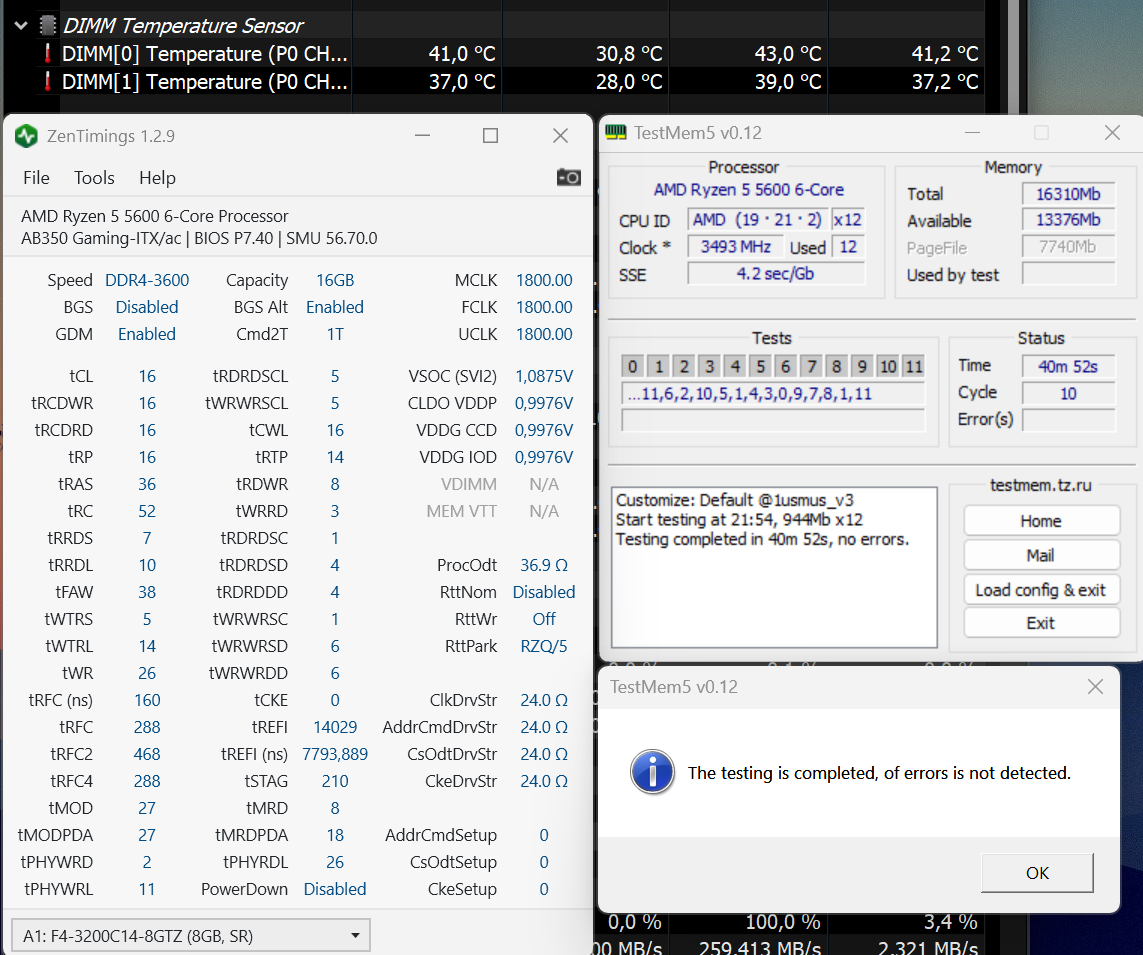
Task: Click the FCLK value 1800.00
Action: pos(544,307)
